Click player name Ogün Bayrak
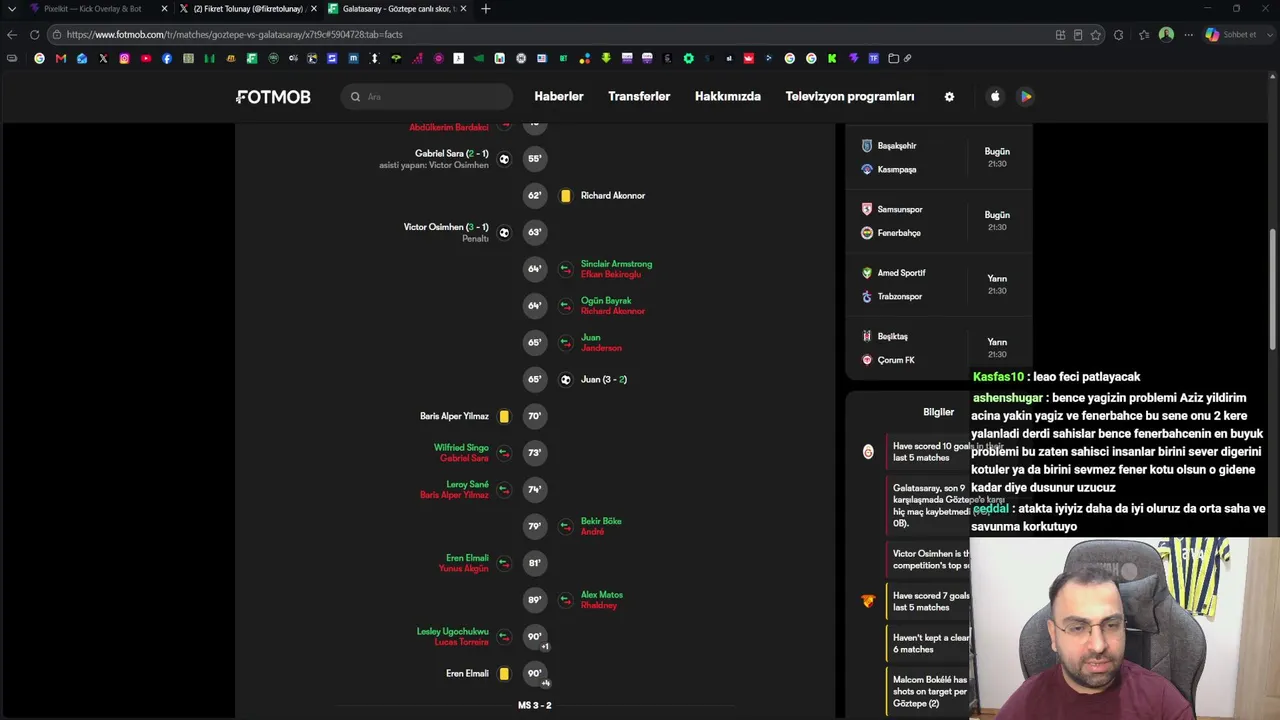 606,301
